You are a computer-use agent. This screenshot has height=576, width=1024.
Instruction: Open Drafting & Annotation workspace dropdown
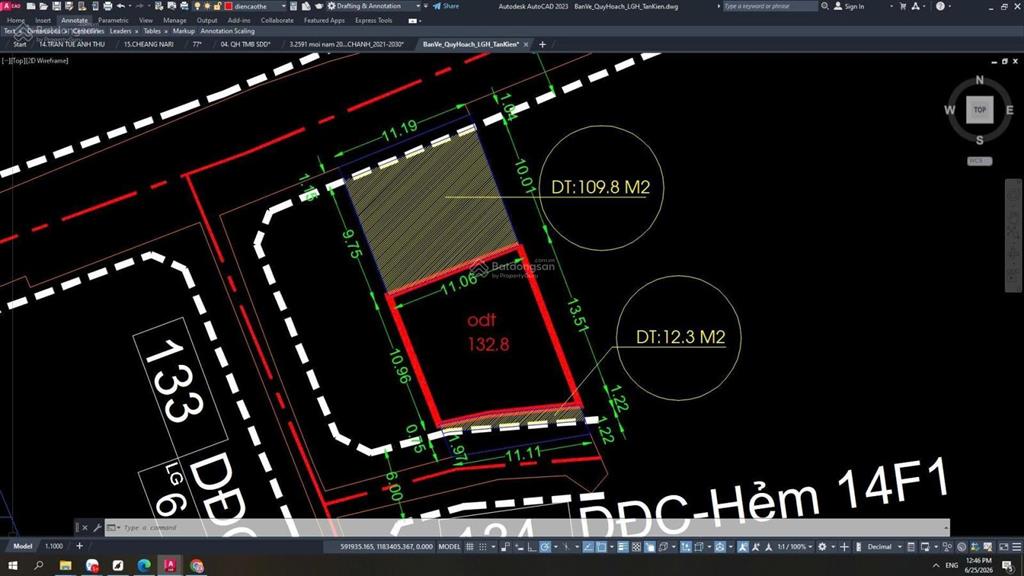pyautogui.click(x=418, y=6)
